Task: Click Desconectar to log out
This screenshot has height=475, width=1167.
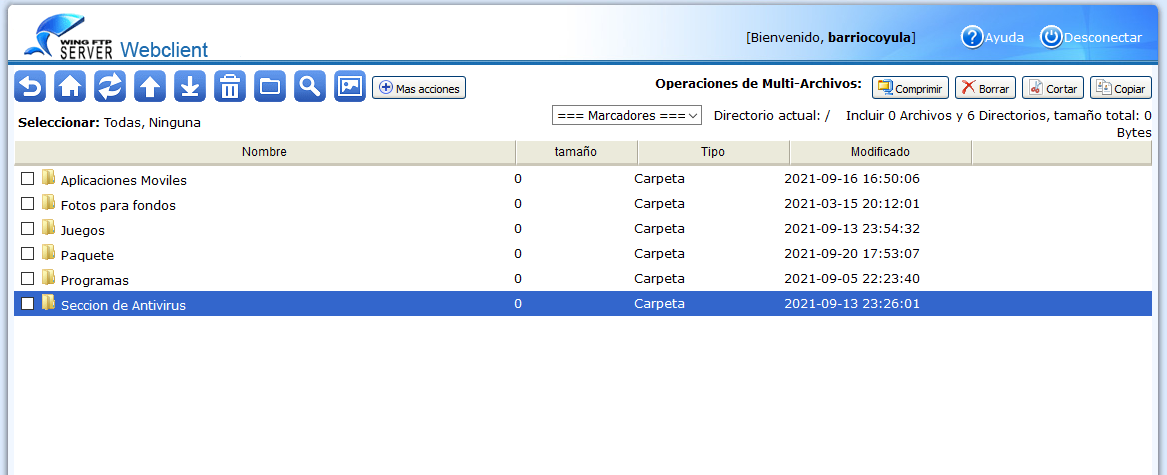Action: coord(1091,37)
